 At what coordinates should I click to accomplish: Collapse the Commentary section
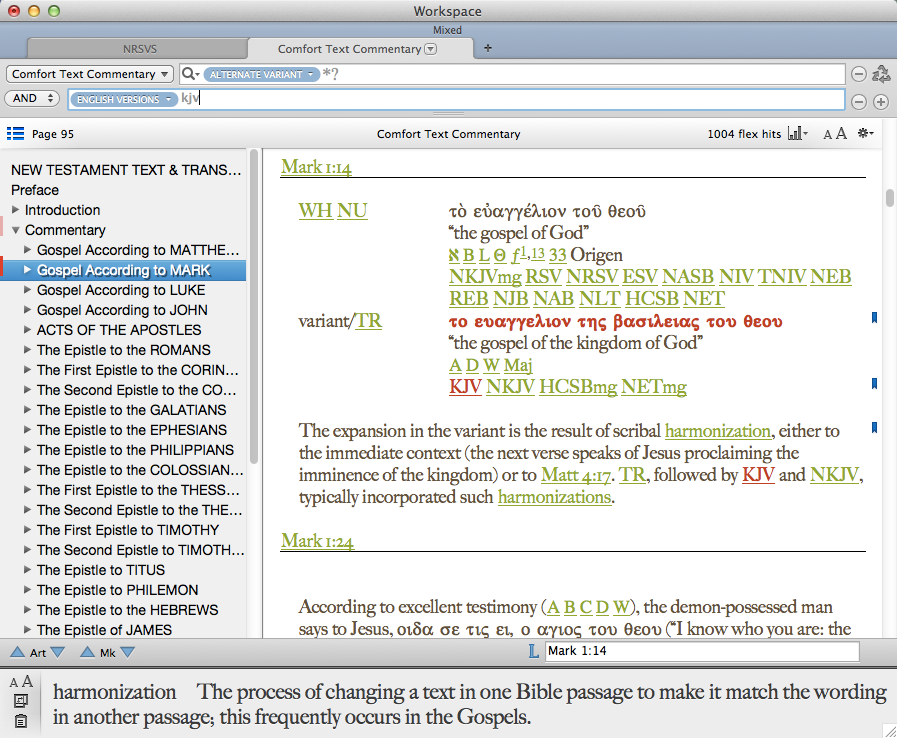15,230
